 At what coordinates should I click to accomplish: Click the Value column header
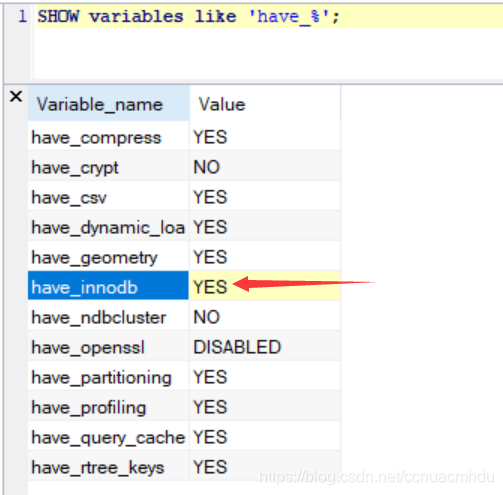pos(265,104)
